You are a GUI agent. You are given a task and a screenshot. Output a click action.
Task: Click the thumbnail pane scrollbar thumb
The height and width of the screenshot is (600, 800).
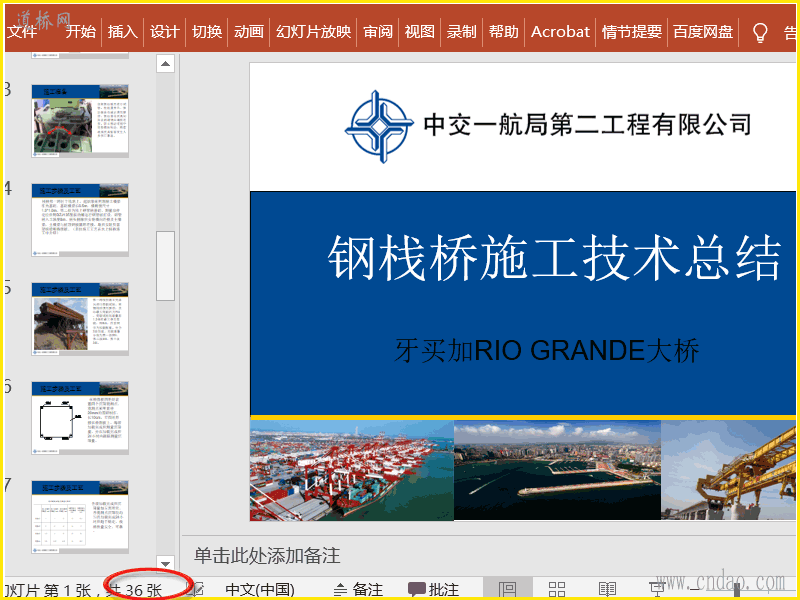pyautogui.click(x=165, y=266)
